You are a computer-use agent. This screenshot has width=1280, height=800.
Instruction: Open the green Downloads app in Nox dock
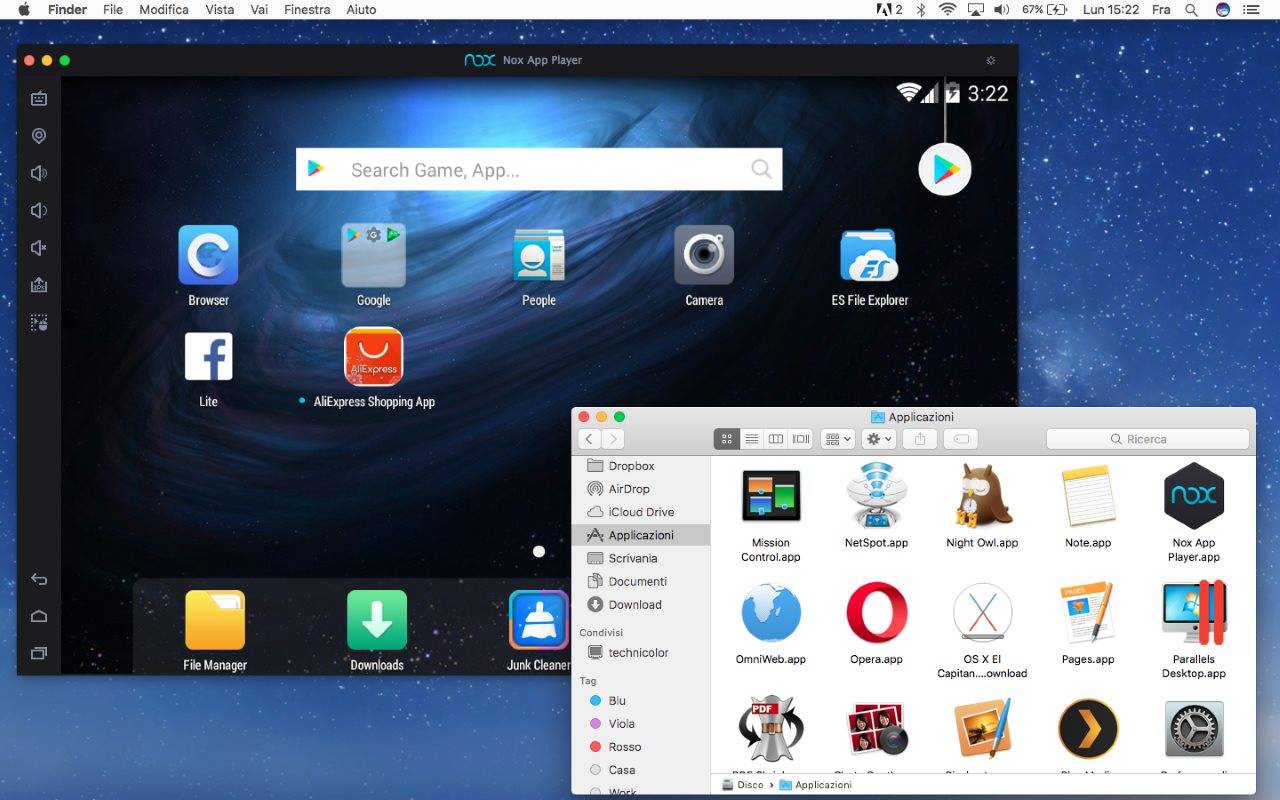(x=377, y=620)
